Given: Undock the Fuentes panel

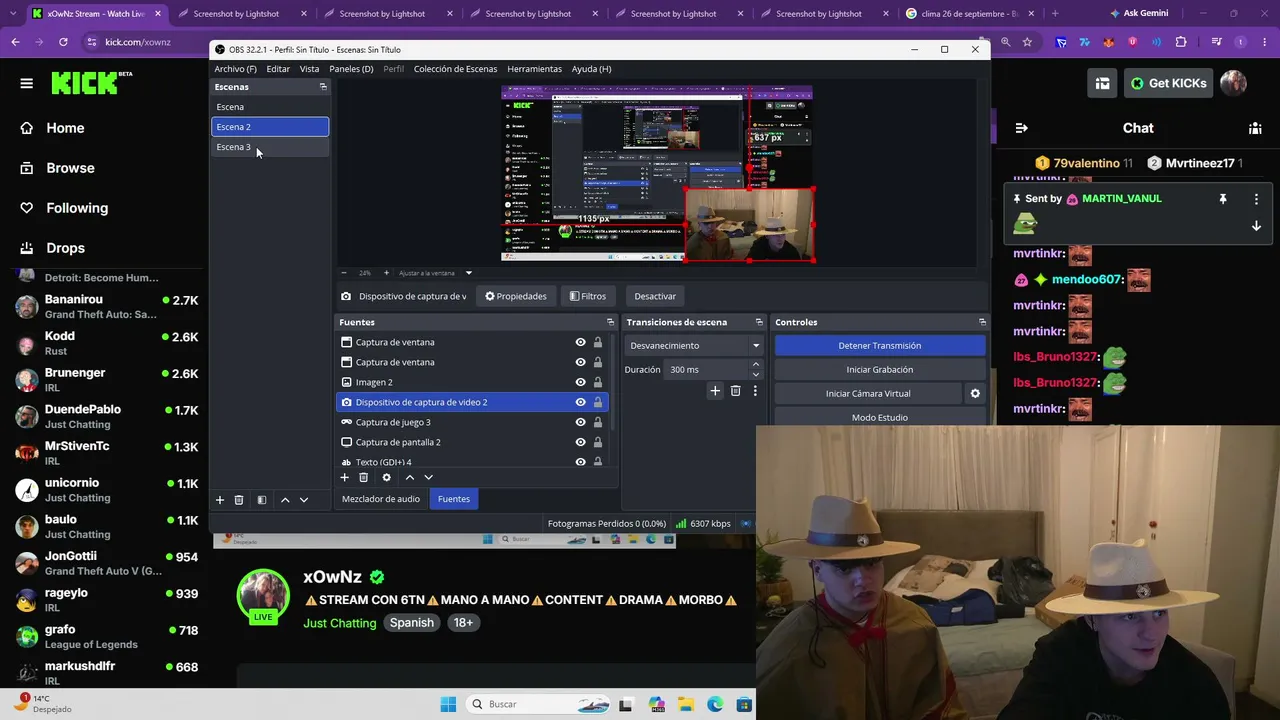Looking at the screenshot, I should 610,322.
